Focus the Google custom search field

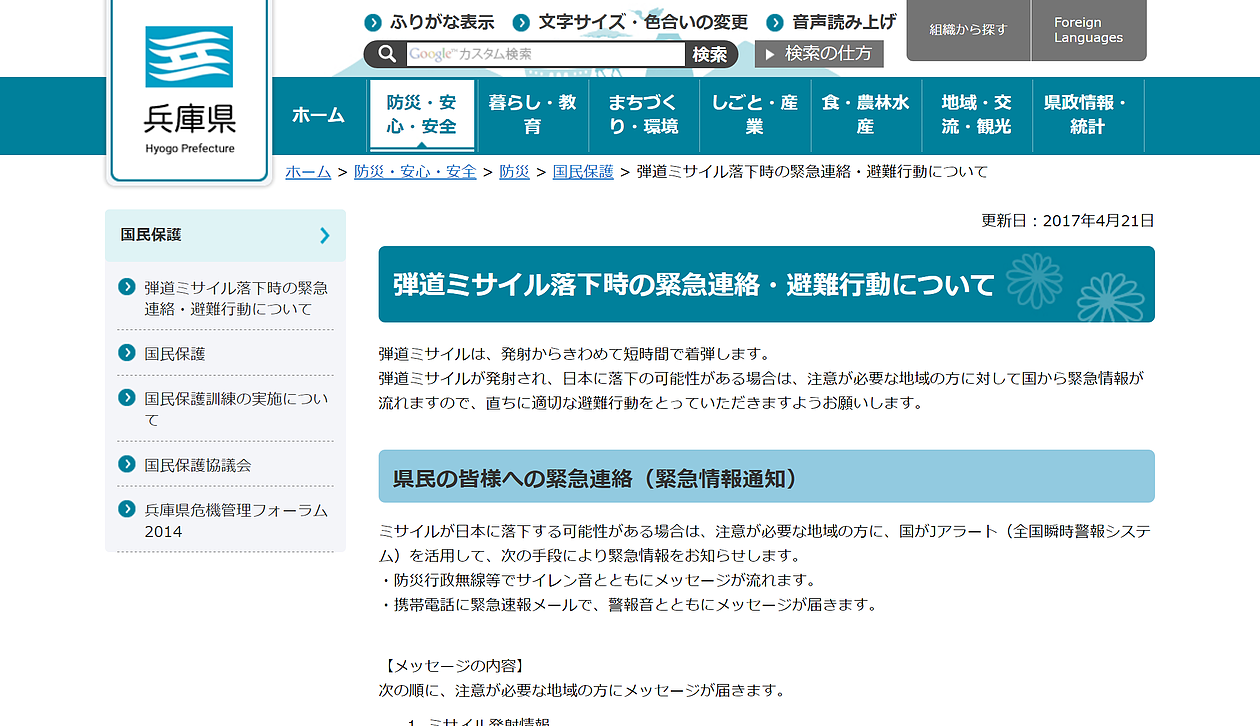(x=544, y=54)
